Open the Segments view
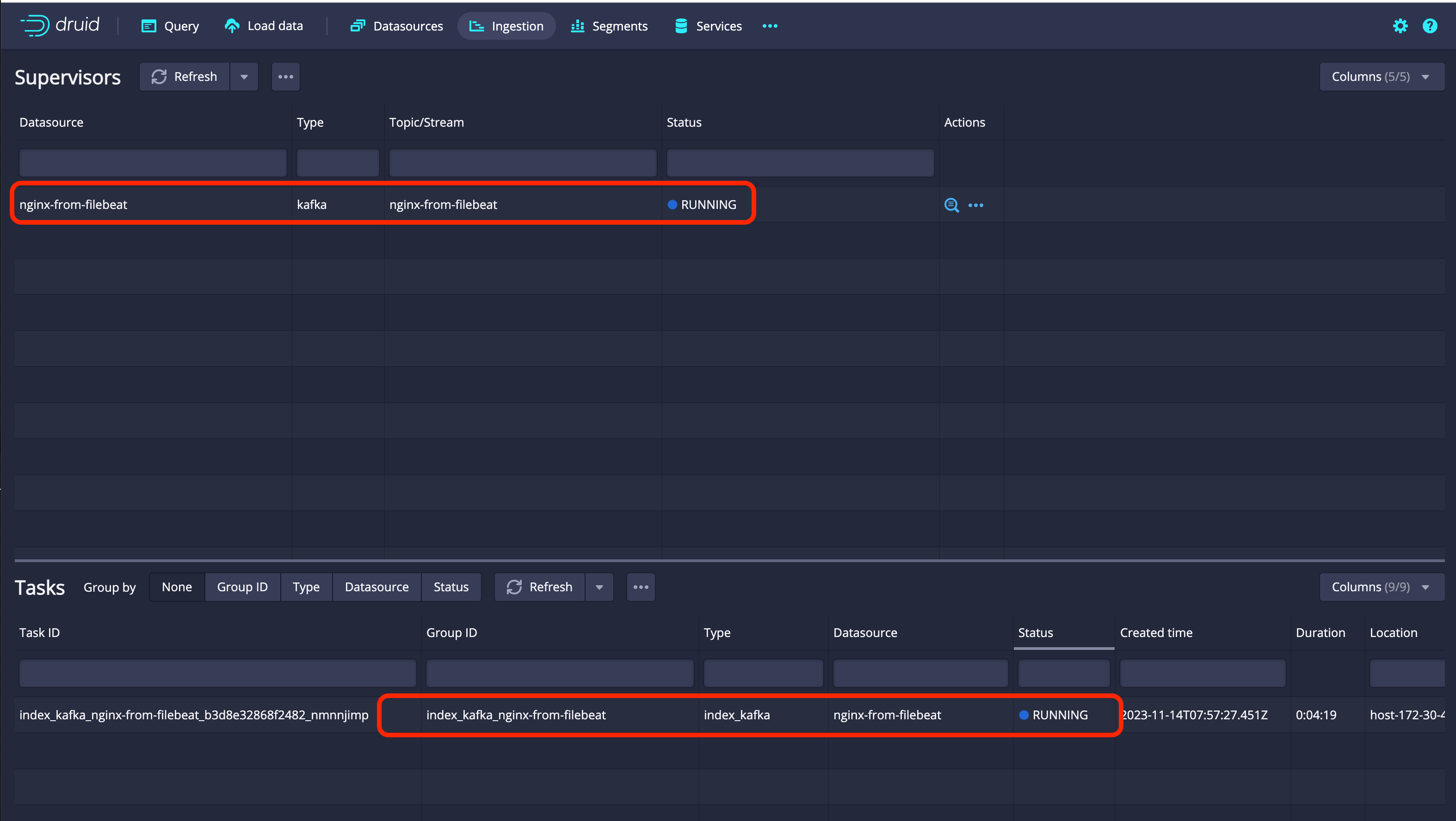 point(609,26)
